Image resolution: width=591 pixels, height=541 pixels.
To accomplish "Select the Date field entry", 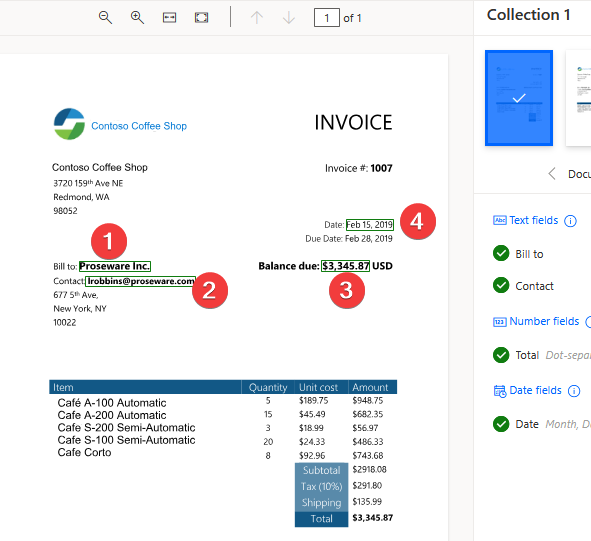I will click(x=527, y=425).
